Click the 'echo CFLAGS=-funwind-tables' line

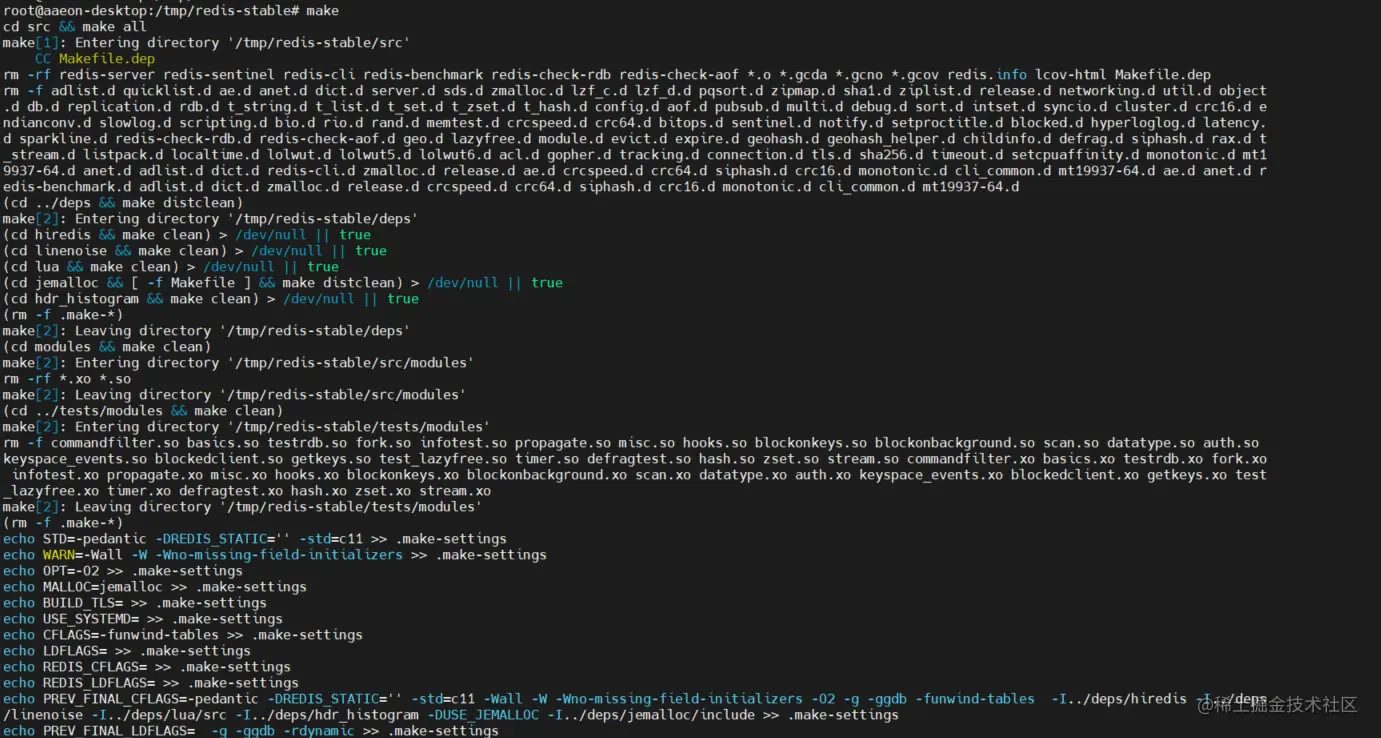pyautogui.click(x=182, y=635)
